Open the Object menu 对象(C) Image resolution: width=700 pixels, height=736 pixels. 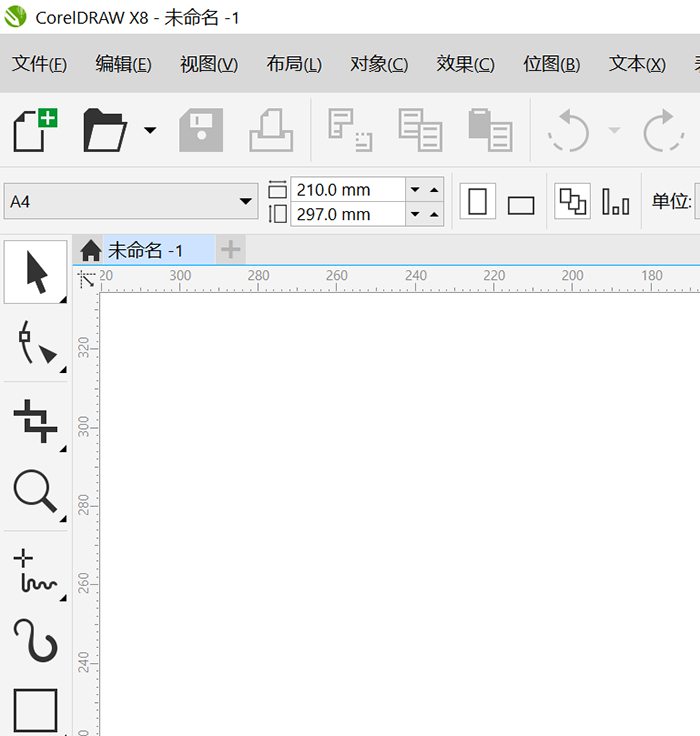[379, 64]
